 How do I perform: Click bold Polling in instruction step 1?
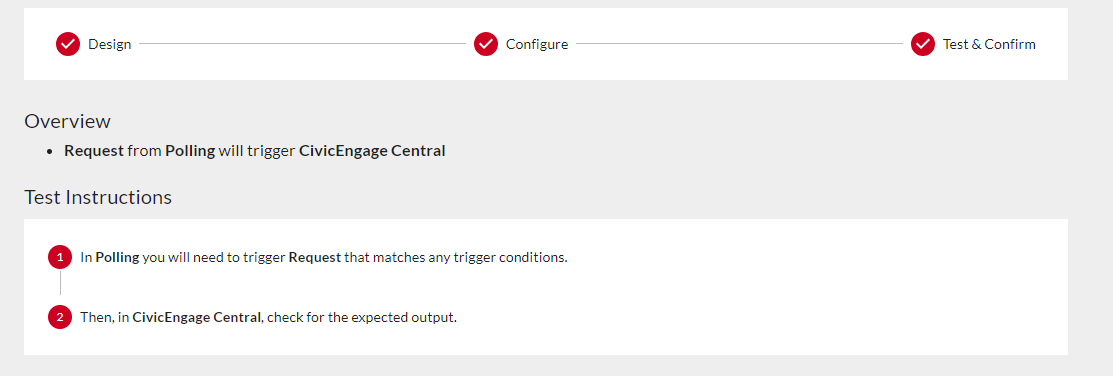click(x=117, y=258)
